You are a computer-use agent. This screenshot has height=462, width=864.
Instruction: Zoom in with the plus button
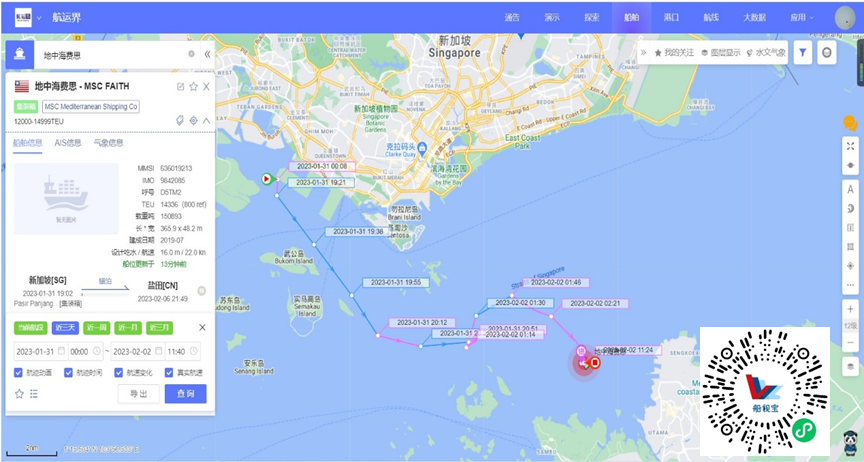pyautogui.click(x=850, y=309)
